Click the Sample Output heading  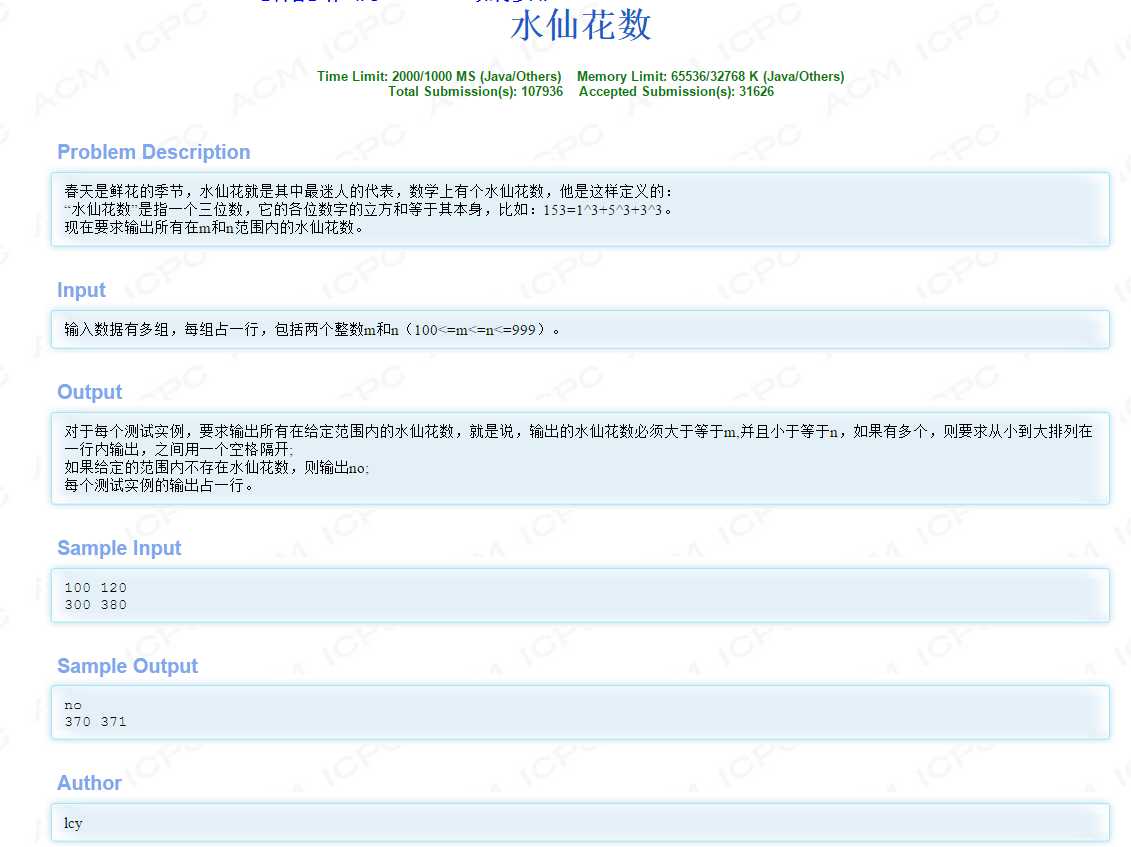point(128,666)
